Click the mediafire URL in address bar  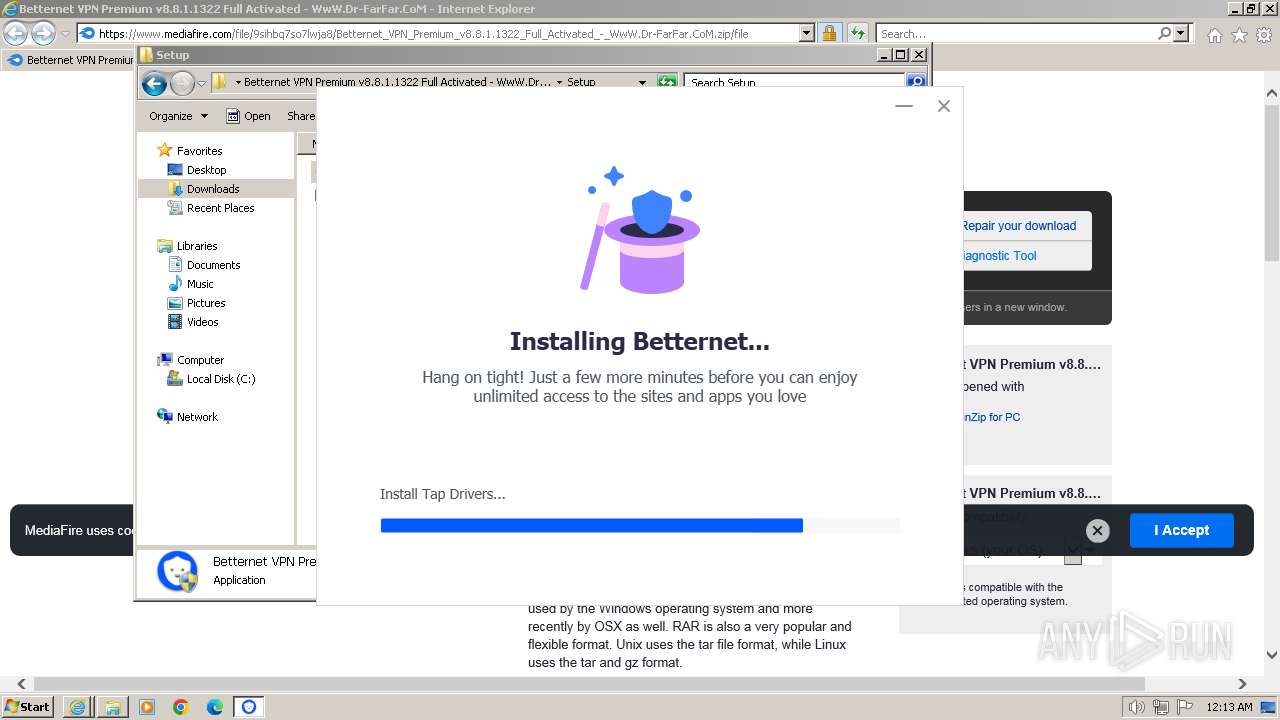(423, 33)
